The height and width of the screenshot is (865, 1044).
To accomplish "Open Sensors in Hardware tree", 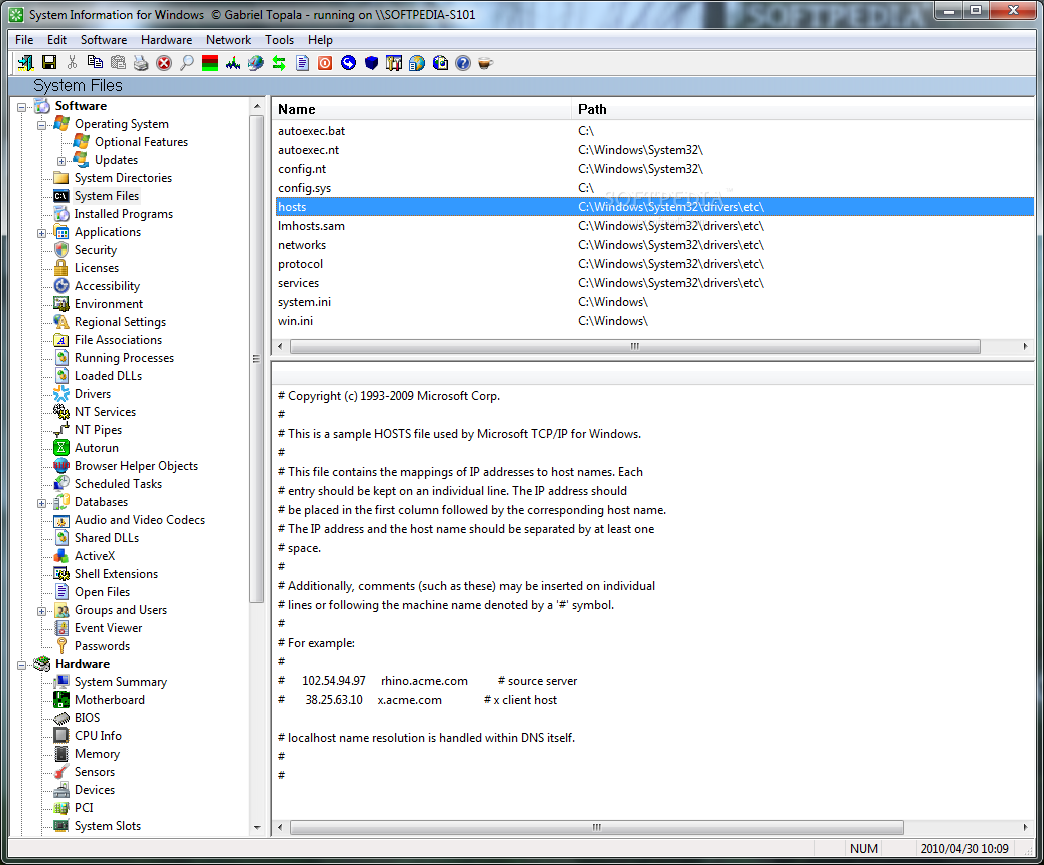I will pos(95,771).
